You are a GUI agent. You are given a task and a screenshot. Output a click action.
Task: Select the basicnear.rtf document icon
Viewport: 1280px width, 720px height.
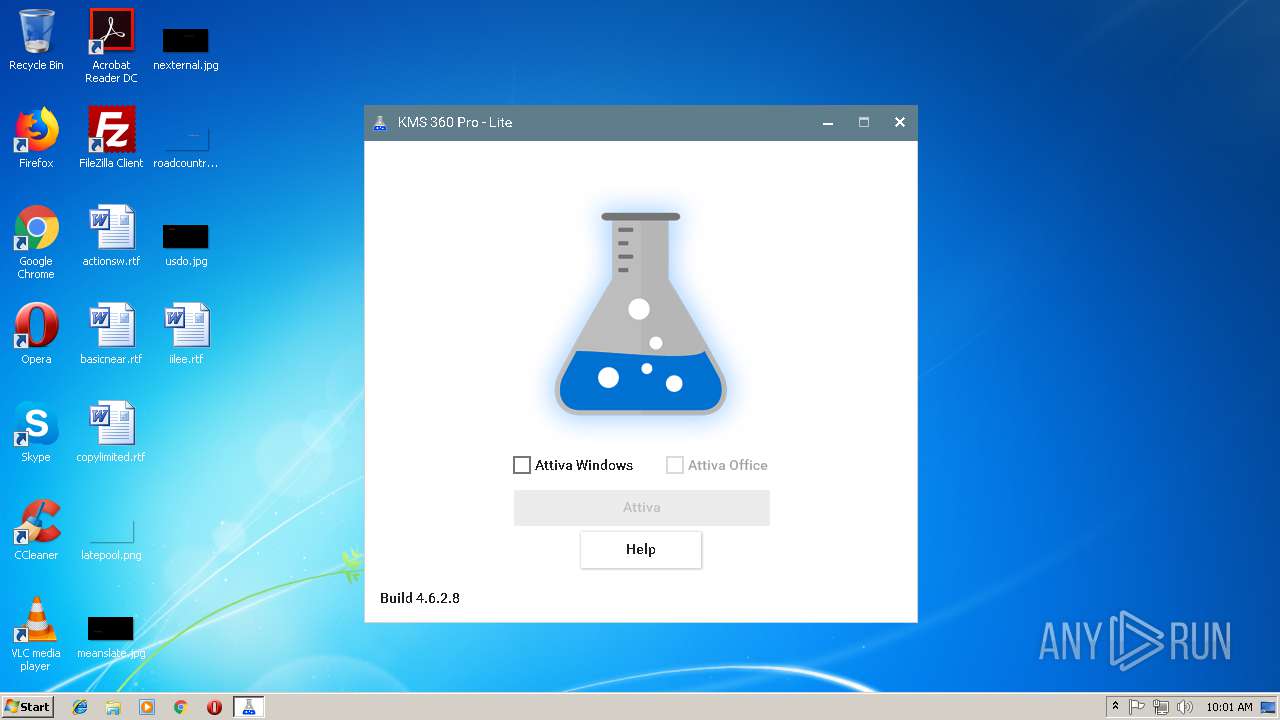(x=111, y=334)
